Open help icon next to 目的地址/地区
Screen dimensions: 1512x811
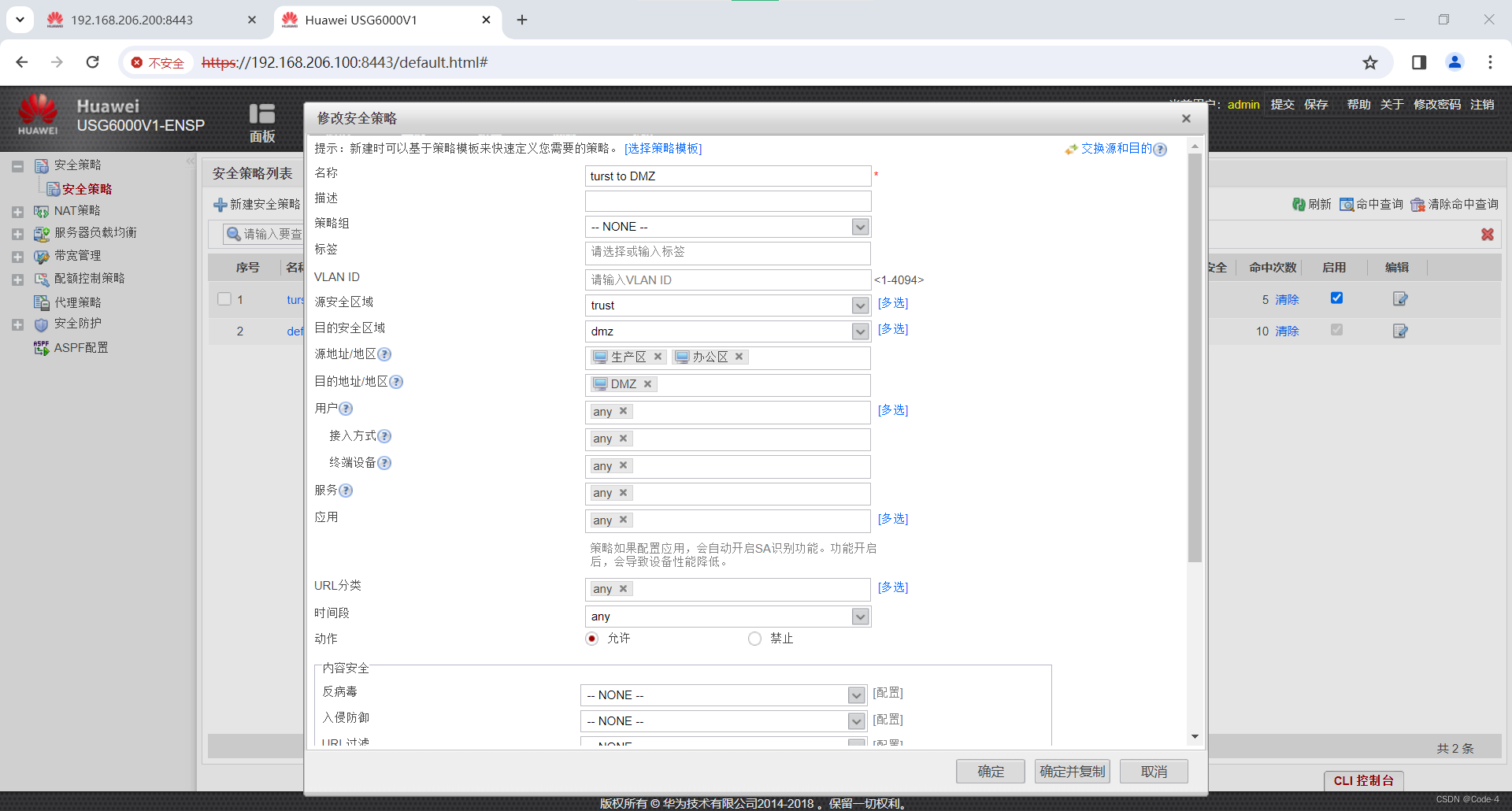(396, 382)
